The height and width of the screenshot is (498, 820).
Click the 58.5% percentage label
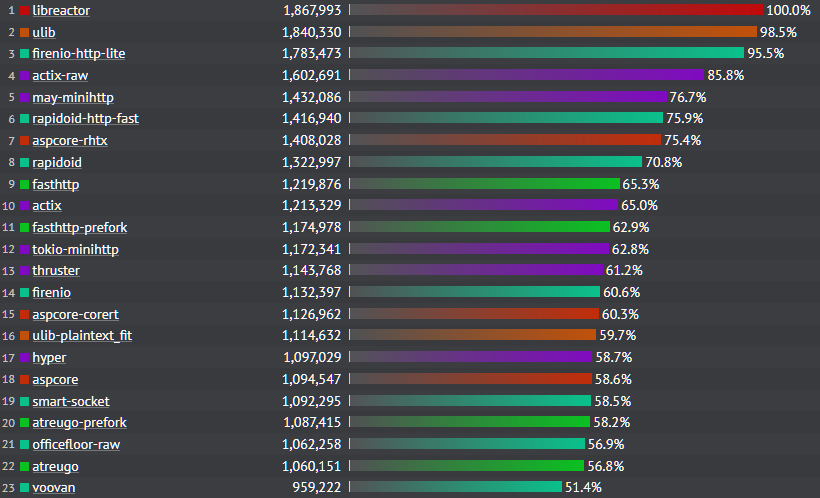tap(613, 402)
